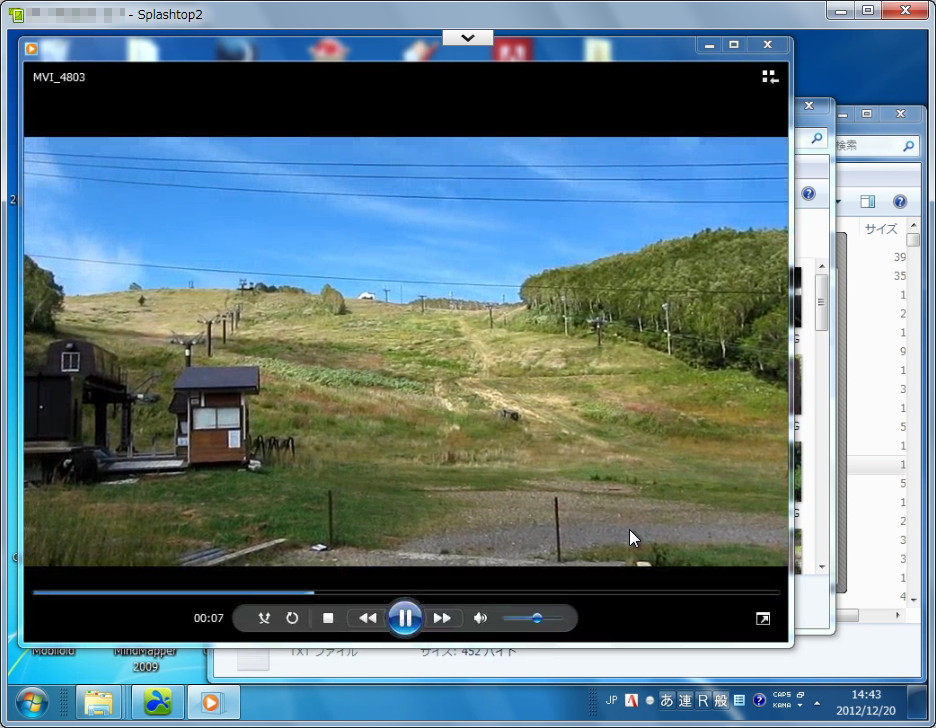The width and height of the screenshot is (936, 728).
Task: Rewind the MVI_4803 video
Action: [x=367, y=618]
